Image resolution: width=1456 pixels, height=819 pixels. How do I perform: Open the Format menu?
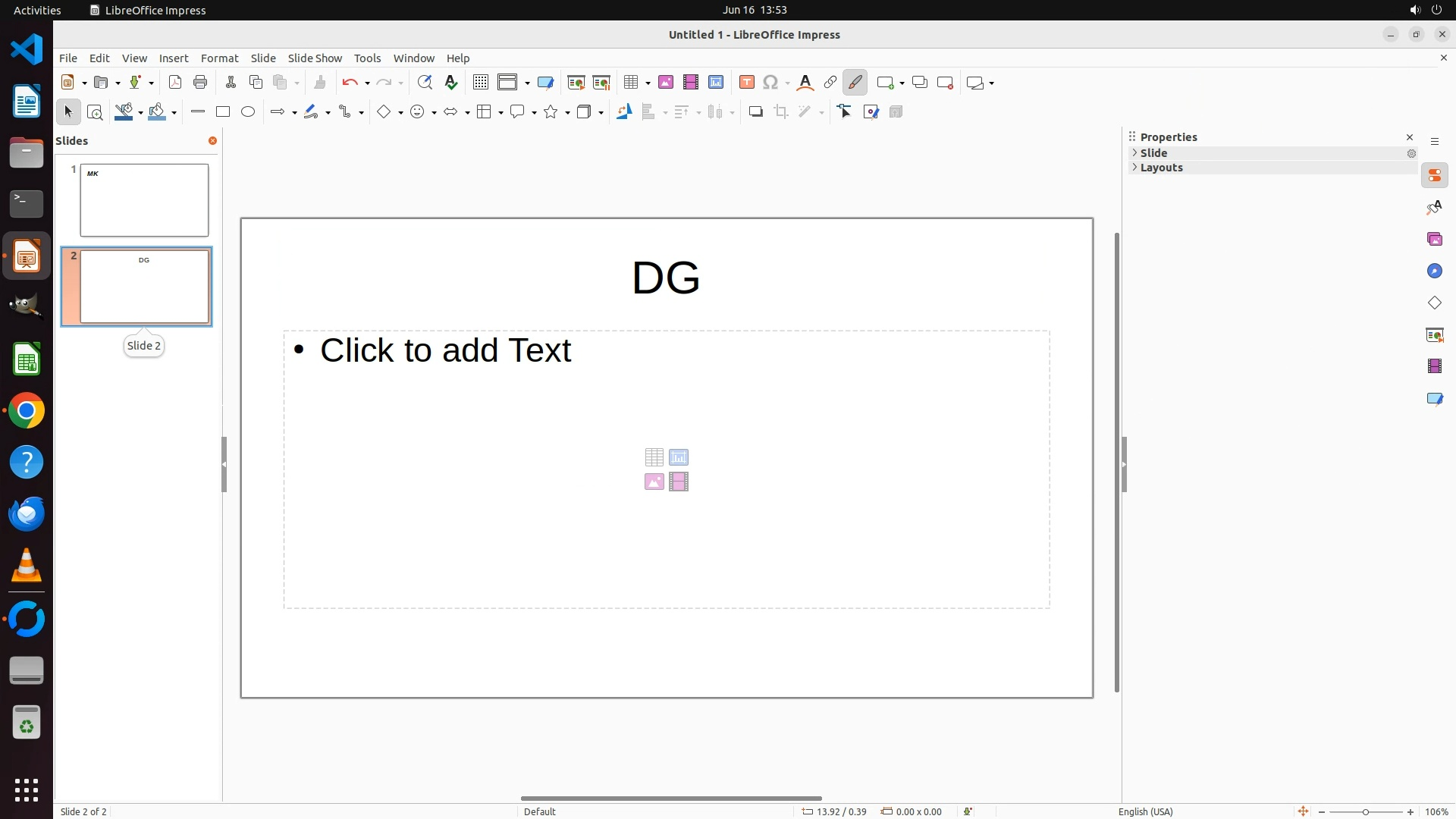pyautogui.click(x=219, y=58)
